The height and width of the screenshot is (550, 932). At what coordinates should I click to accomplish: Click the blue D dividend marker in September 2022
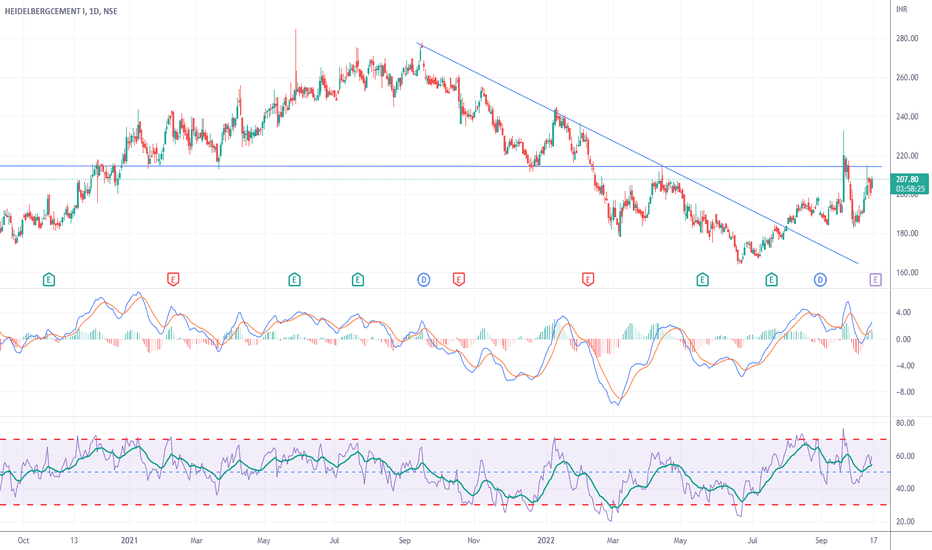point(820,279)
